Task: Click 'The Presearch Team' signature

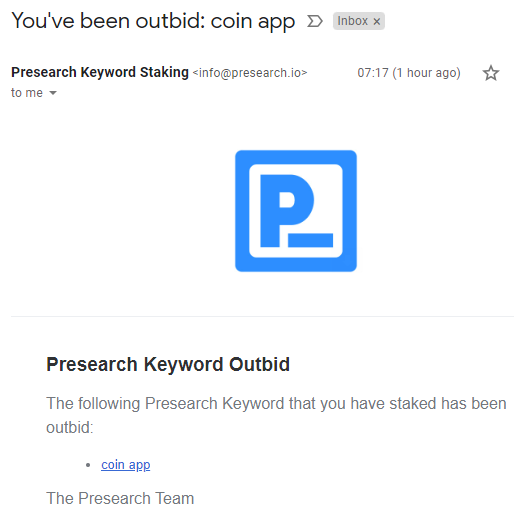Action: 120,498
